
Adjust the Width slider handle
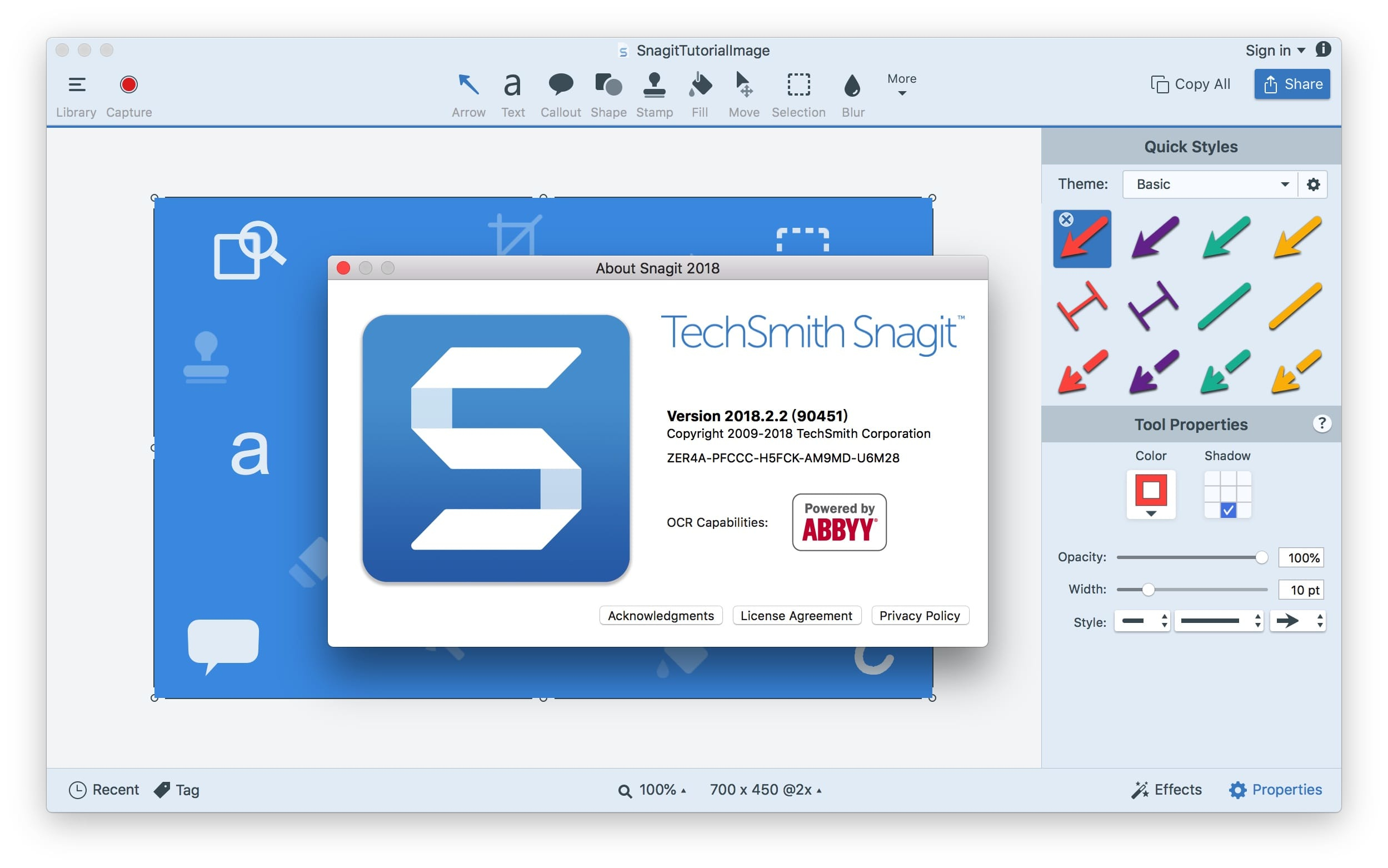(x=1148, y=590)
